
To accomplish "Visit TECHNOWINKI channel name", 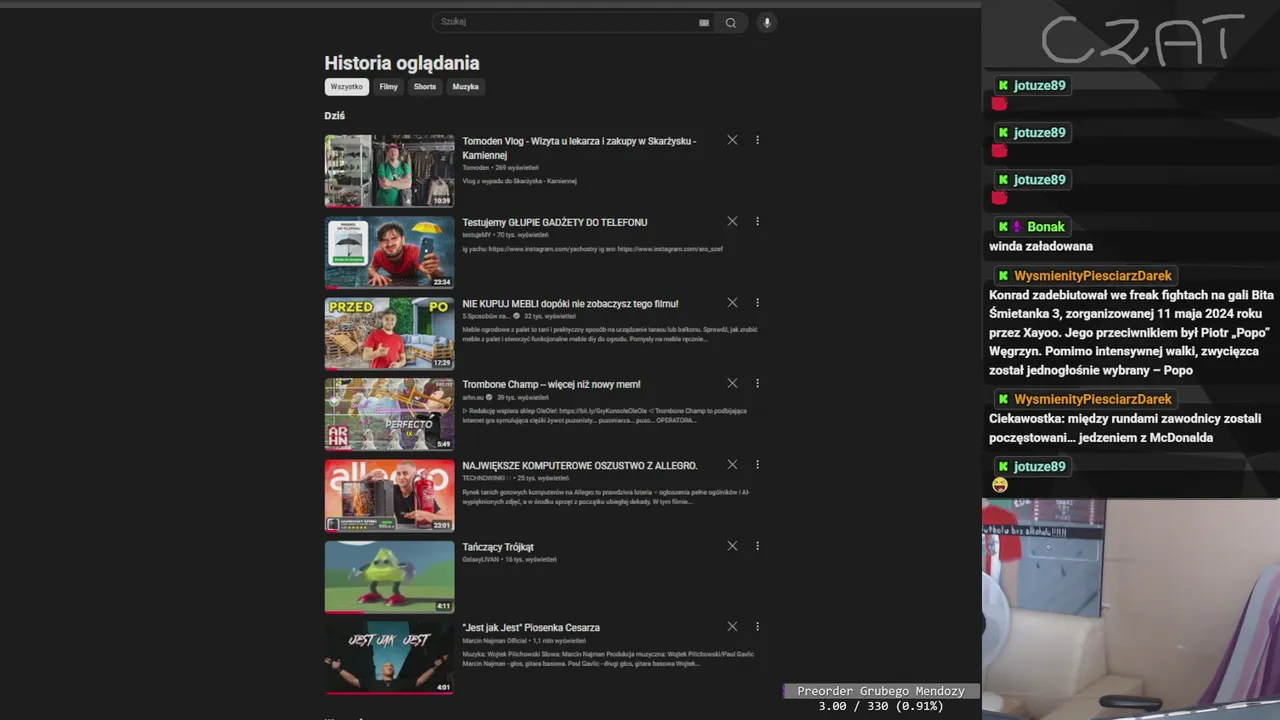I will coord(484,478).
